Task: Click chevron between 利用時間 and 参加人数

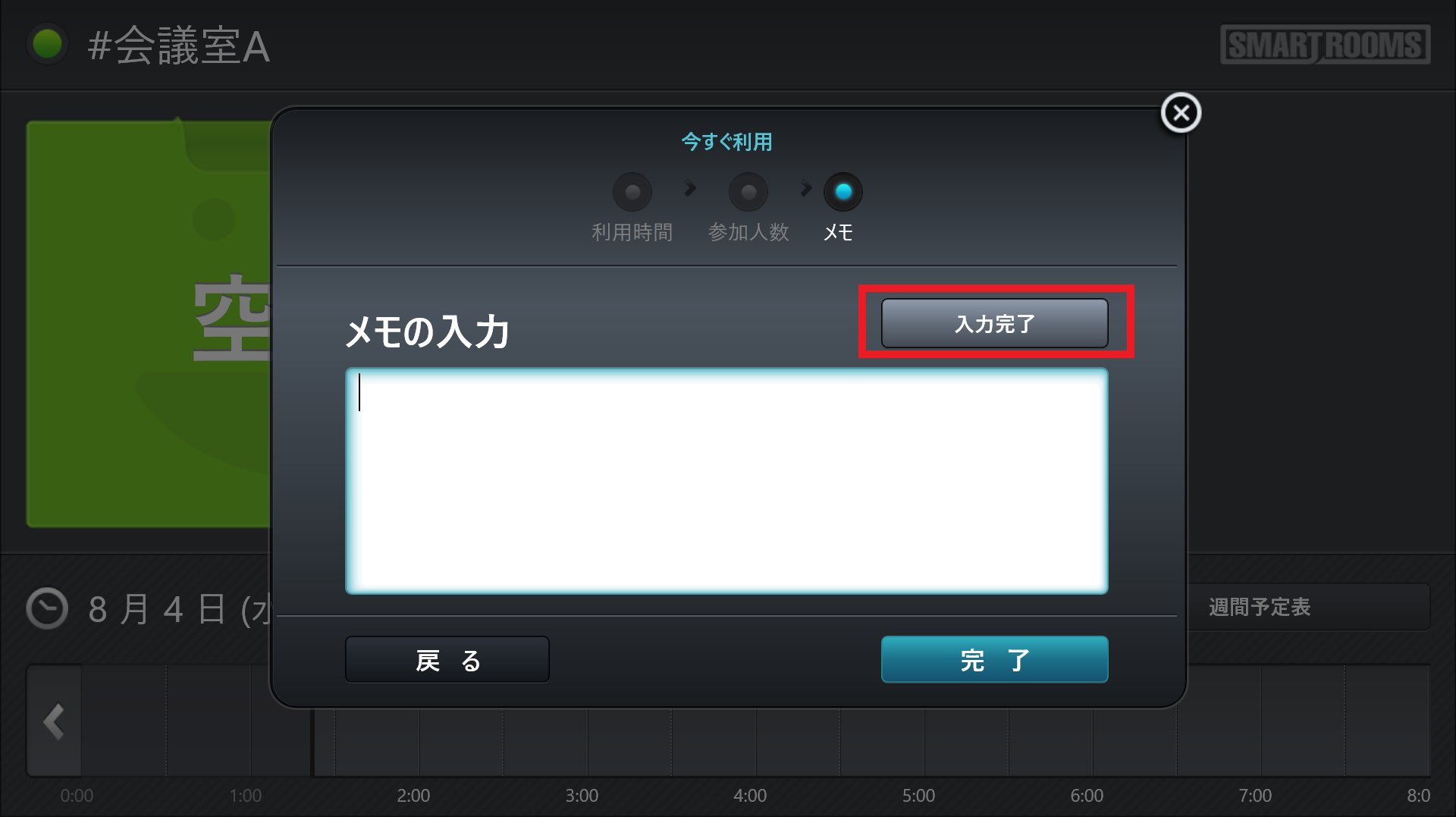Action: tap(689, 188)
